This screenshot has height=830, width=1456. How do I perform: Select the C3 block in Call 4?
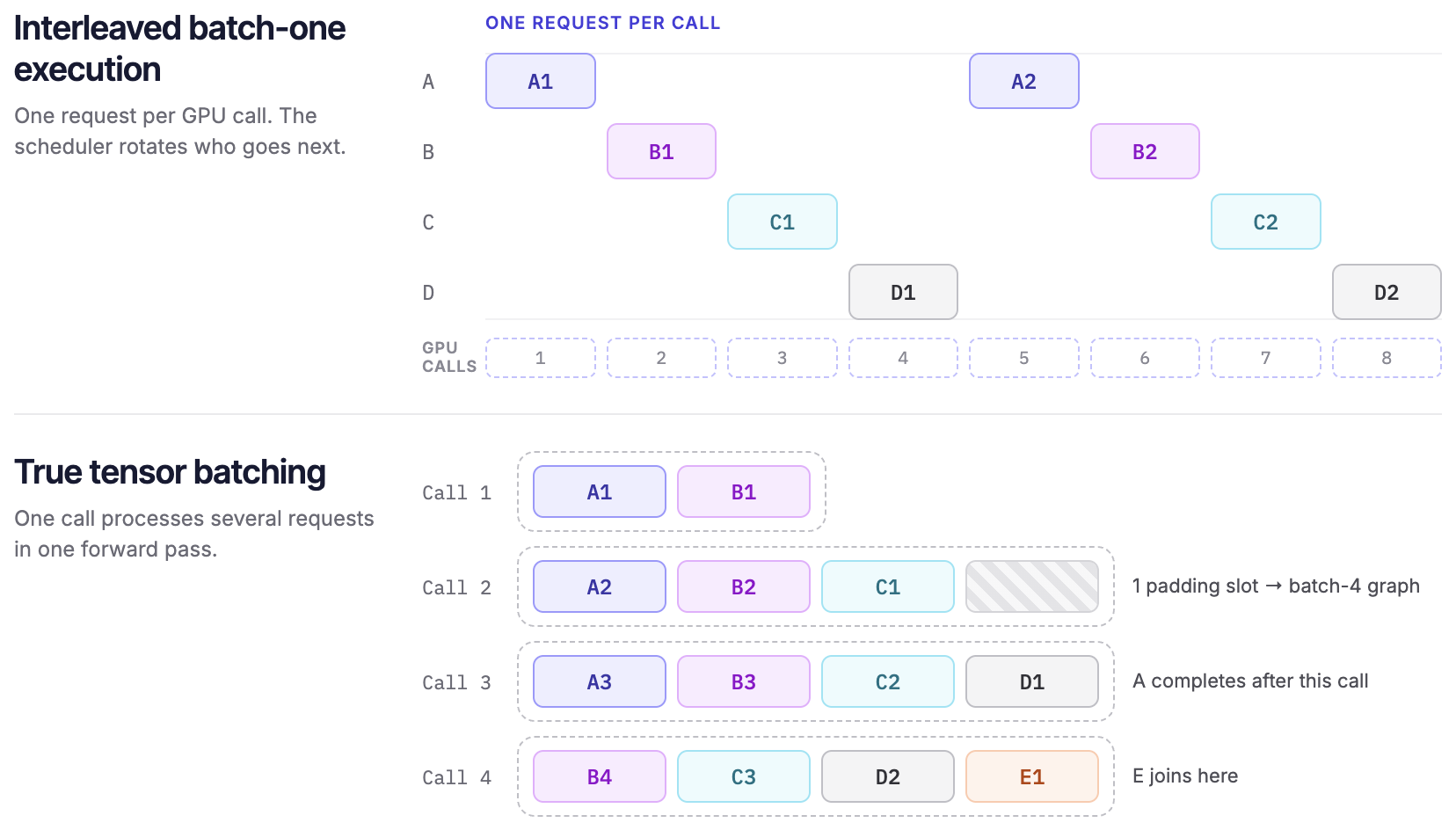[744, 776]
